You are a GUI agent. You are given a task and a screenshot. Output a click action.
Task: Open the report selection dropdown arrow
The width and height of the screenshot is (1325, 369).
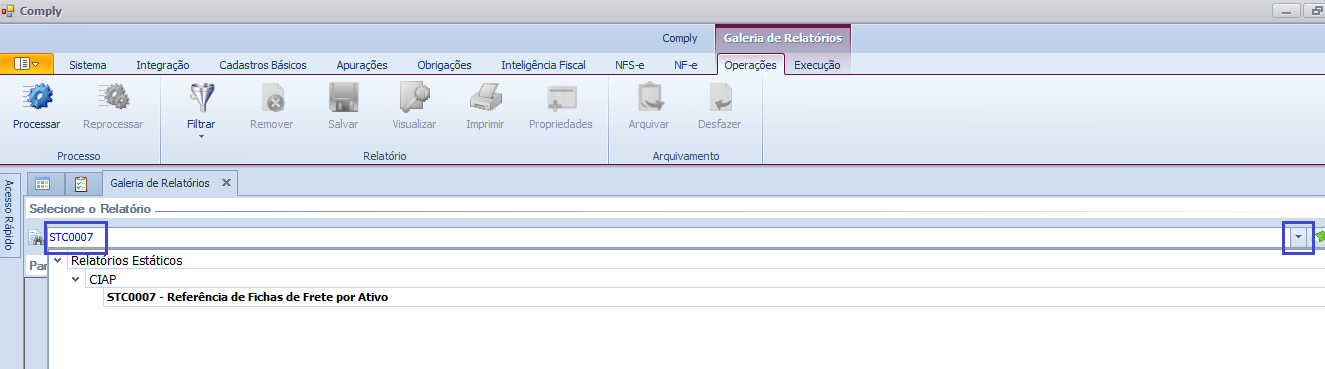1298,237
